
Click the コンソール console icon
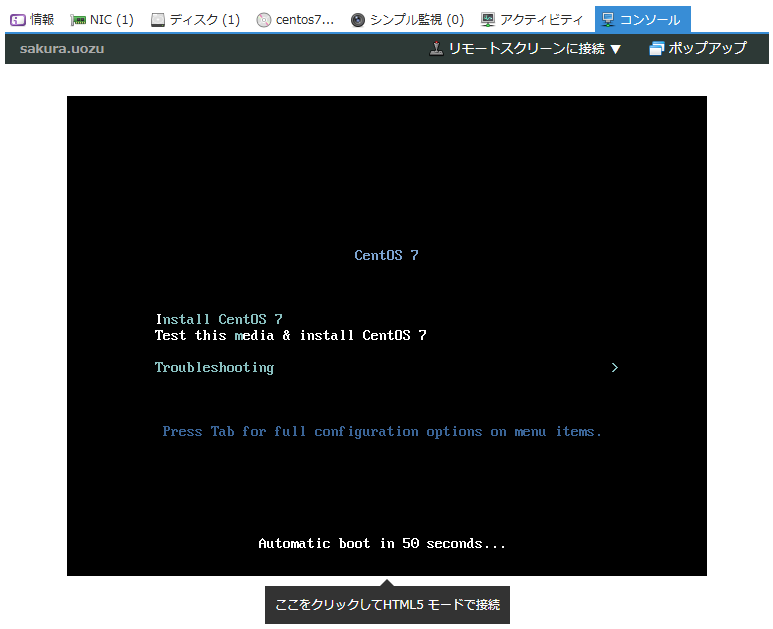click(608, 20)
